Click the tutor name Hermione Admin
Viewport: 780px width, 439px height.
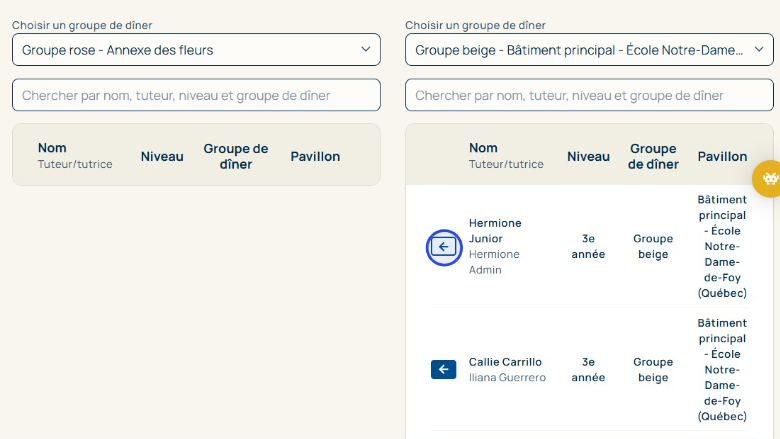(x=494, y=262)
